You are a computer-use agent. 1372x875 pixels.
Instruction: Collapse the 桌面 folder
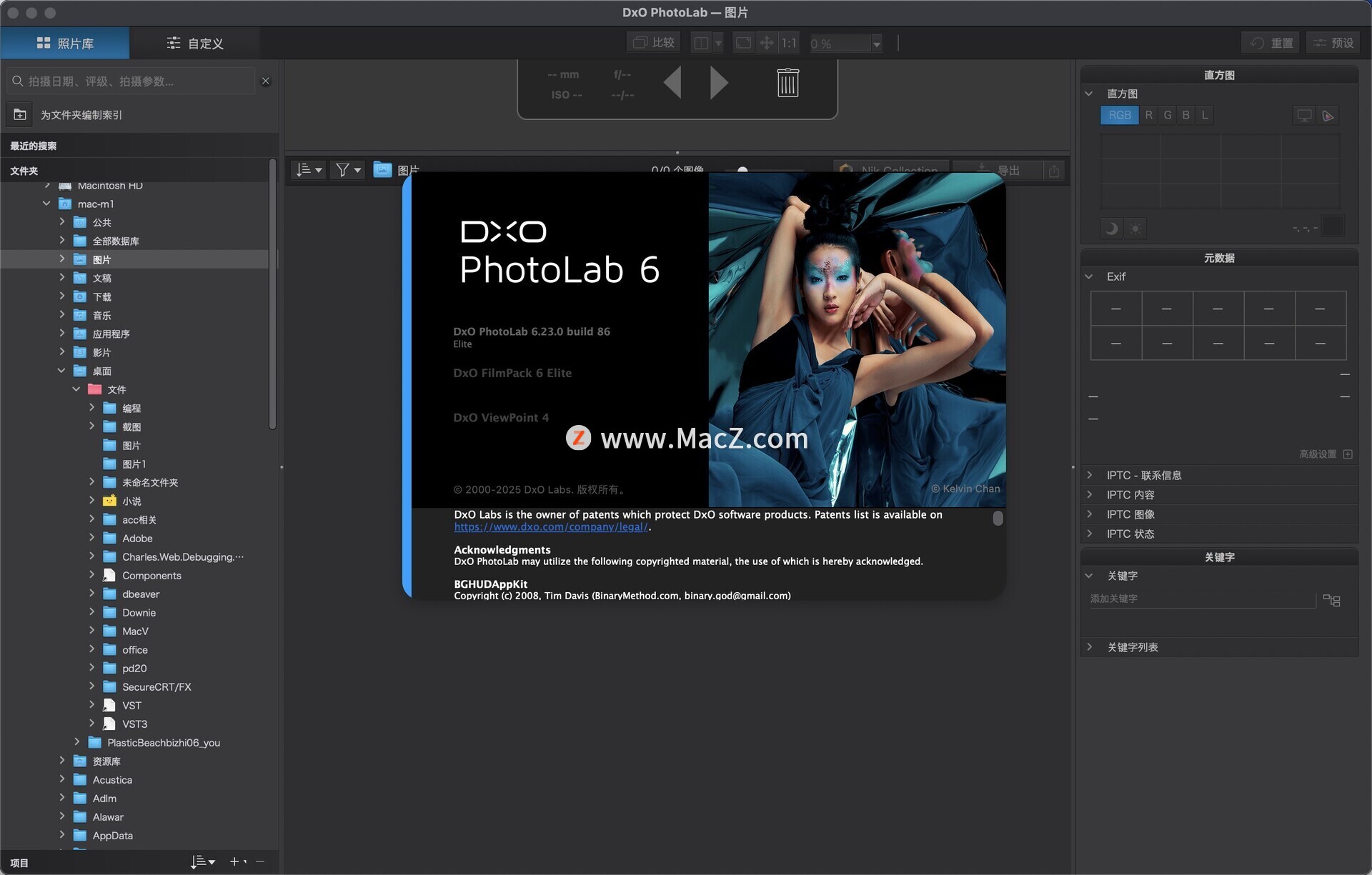[61, 370]
